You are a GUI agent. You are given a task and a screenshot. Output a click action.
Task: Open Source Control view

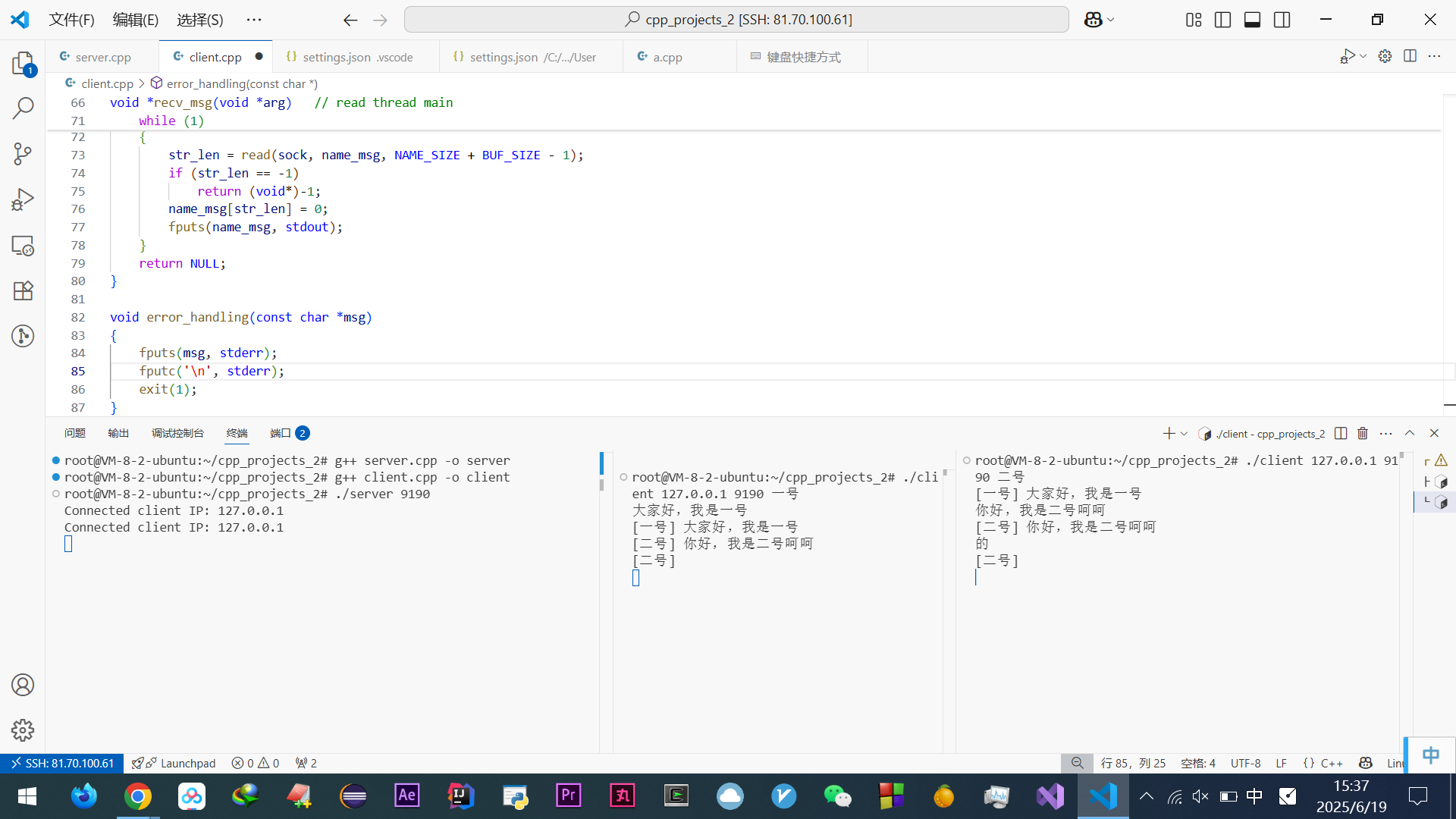click(23, 154)
